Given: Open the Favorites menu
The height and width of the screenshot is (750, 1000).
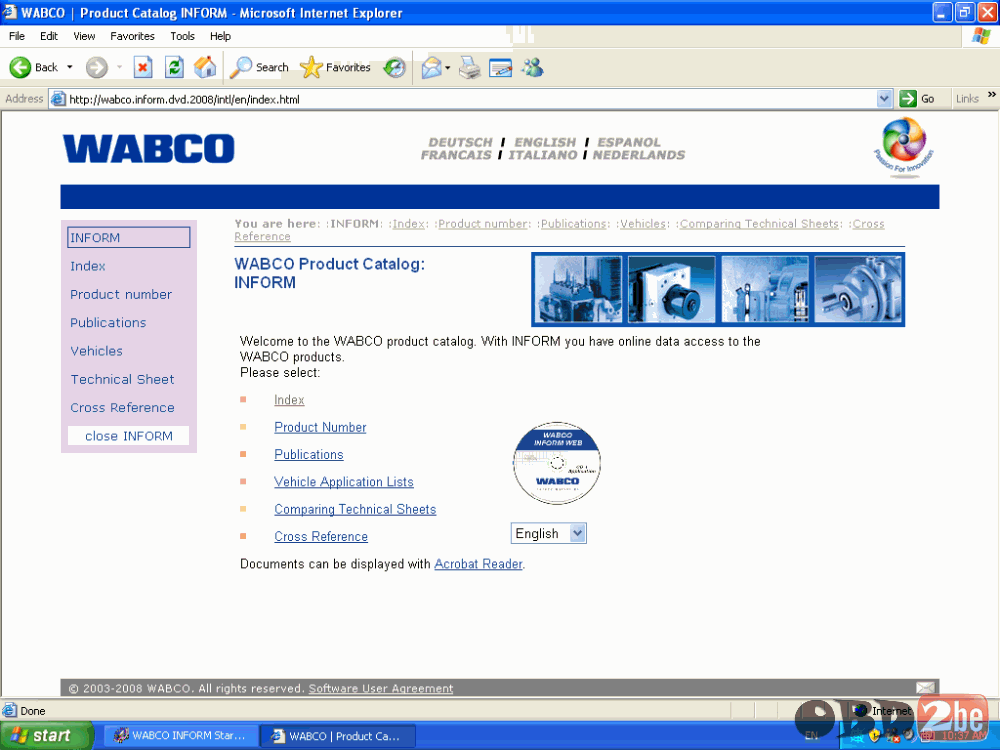Looking at the screenshot, I should (x=132, y=36).
